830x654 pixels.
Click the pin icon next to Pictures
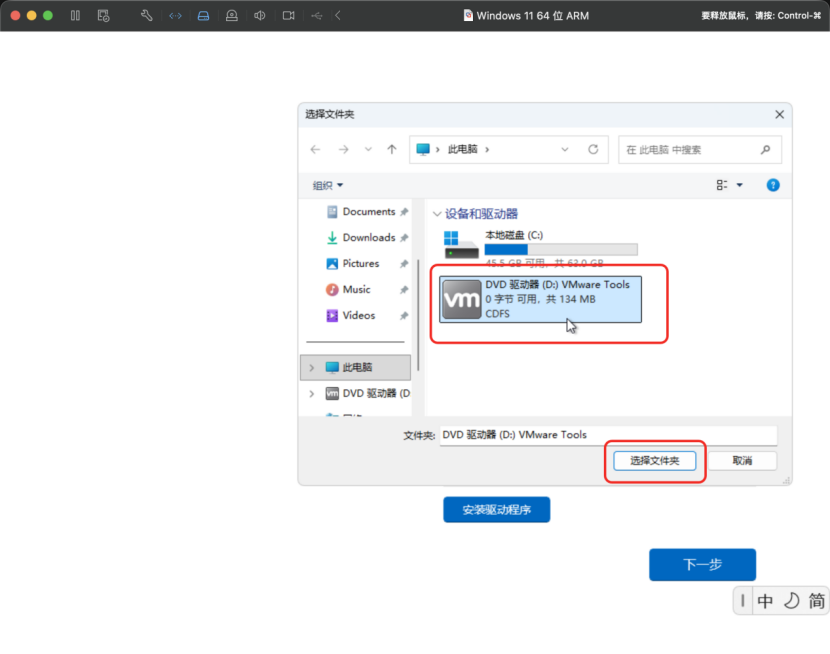coord(404,264)
